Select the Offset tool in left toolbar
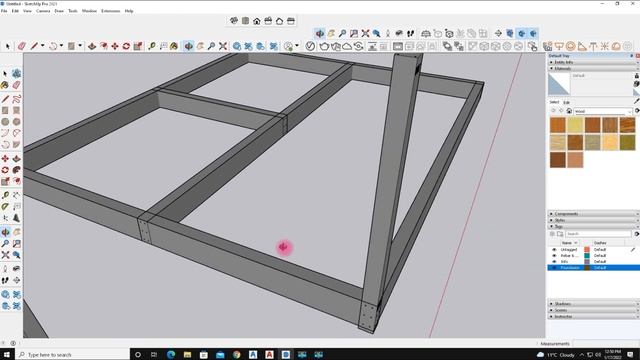Viewport: 640px width, 360px height. tap(16, 181)
